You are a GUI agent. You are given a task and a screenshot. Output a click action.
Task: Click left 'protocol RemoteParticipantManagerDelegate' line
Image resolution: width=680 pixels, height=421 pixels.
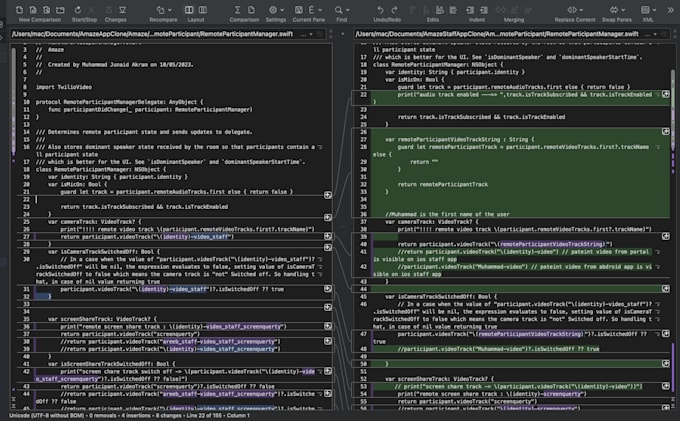119,102
